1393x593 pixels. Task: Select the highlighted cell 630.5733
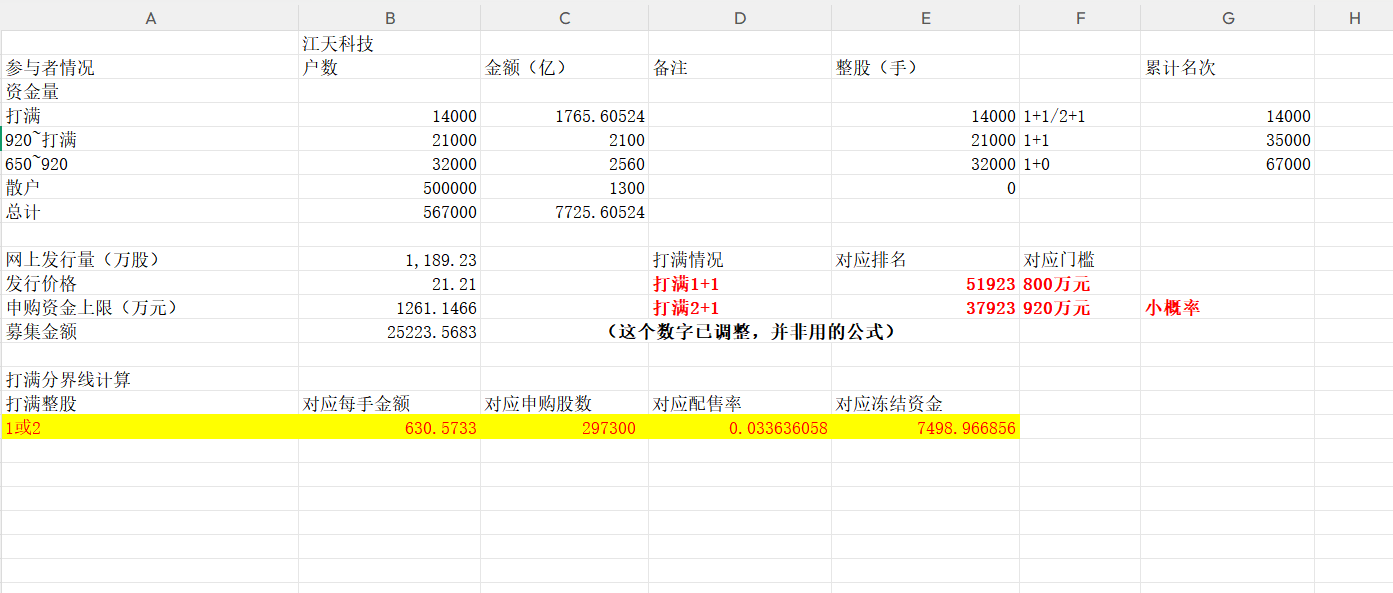coord(389,428)
